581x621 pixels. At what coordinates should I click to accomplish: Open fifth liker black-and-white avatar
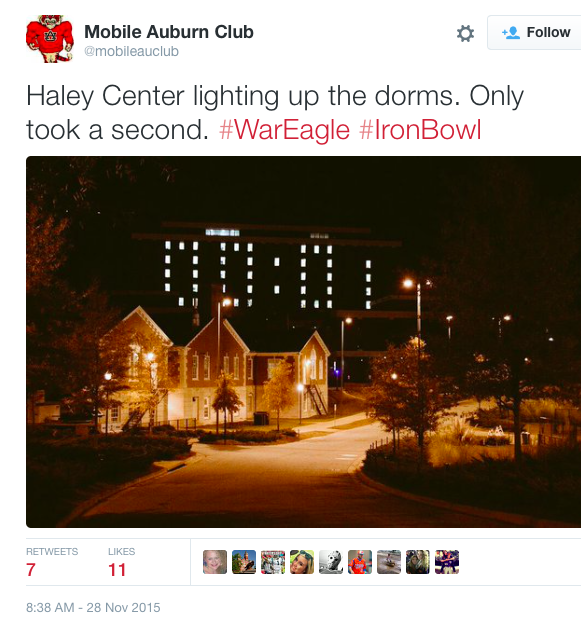pos(331,562)
